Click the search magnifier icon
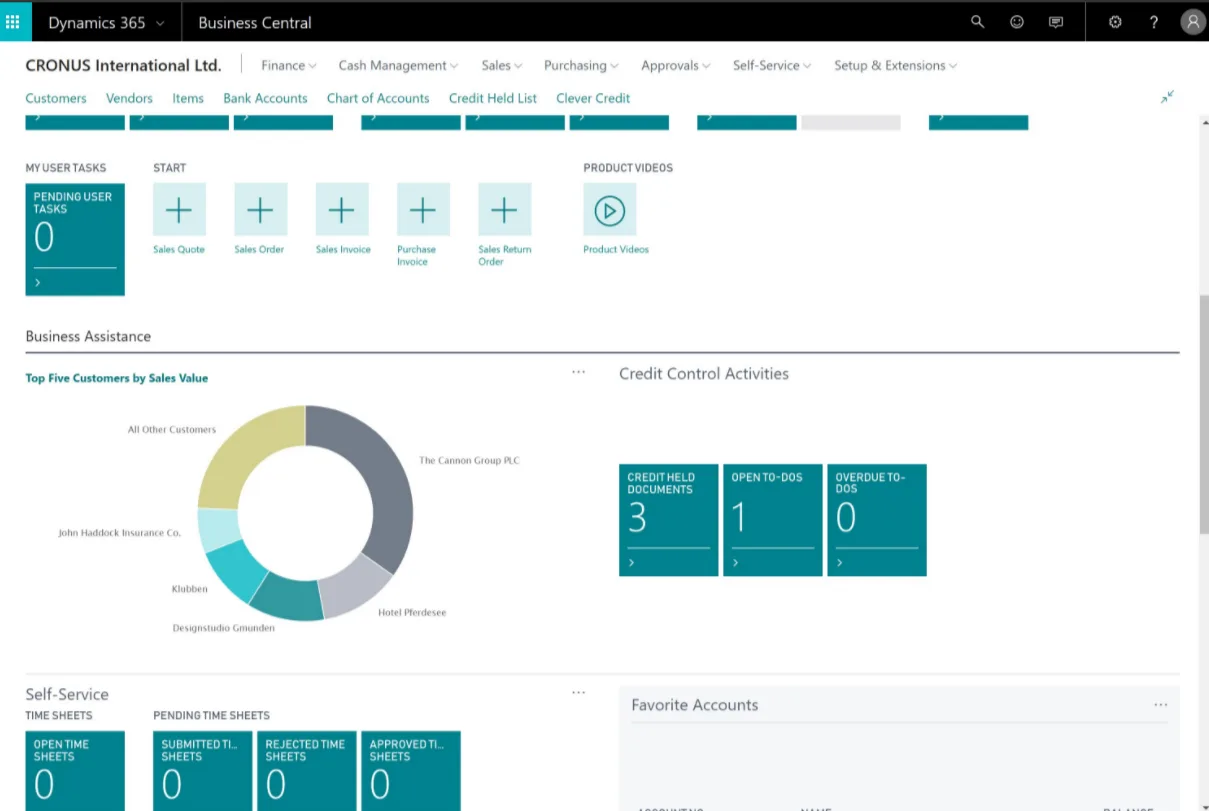This screenshot has width=1209, height=811. [x=977, y=21]
